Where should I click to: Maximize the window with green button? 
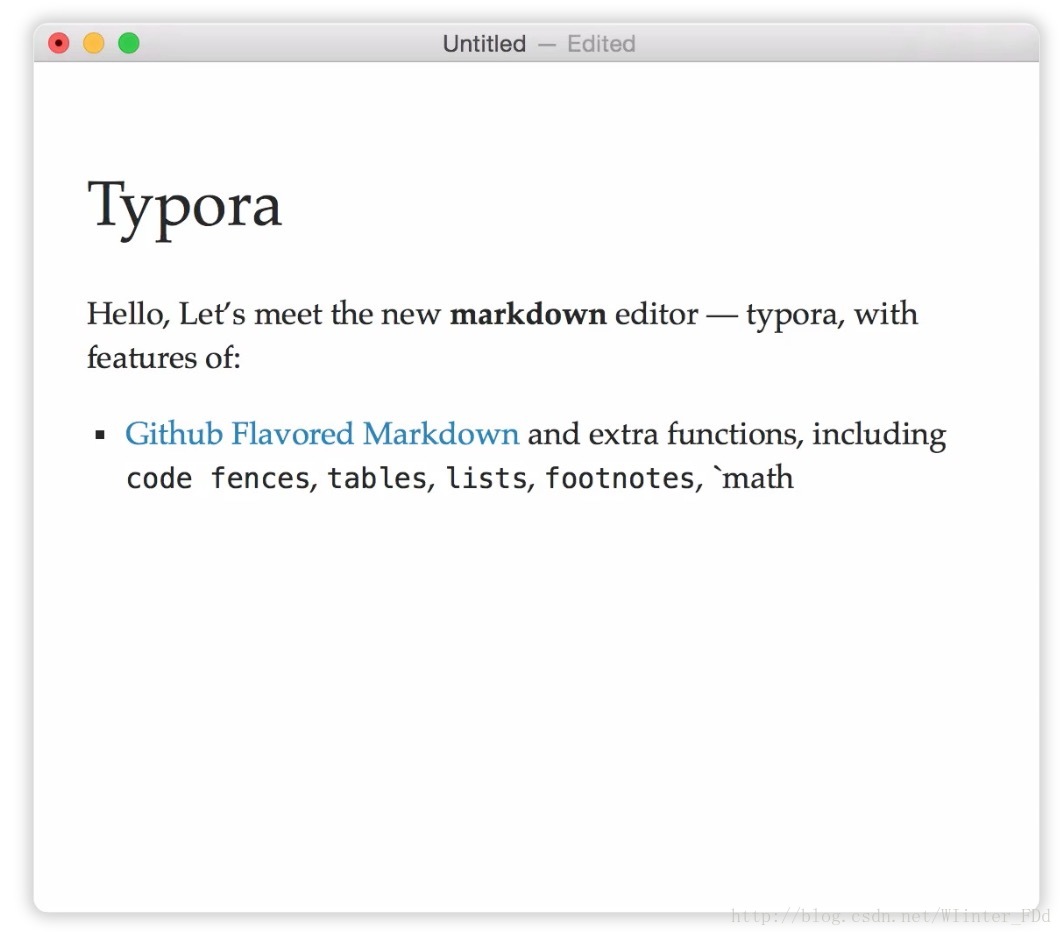(x=129, y=43)
